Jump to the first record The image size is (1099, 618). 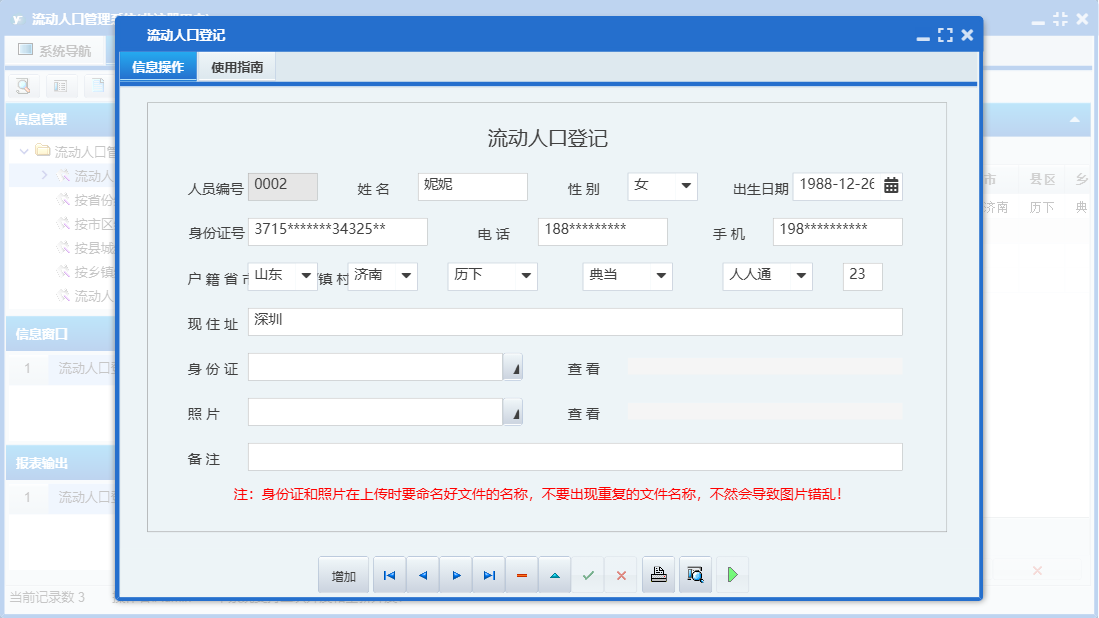[389, 574]
